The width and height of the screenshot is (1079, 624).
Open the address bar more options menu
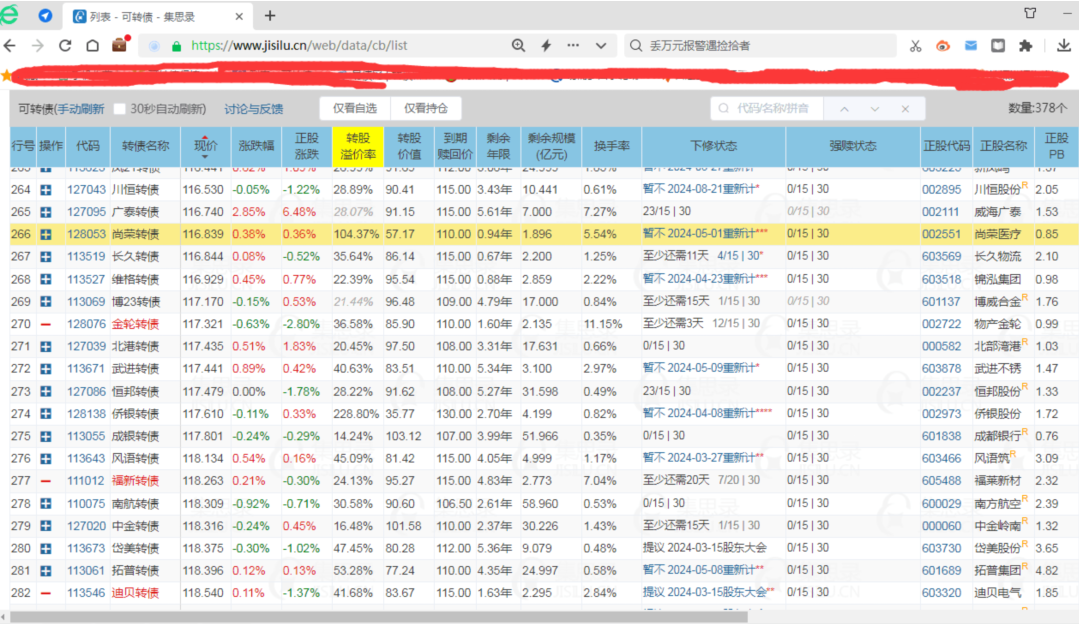pyautogui.click(x=573, y=46)
